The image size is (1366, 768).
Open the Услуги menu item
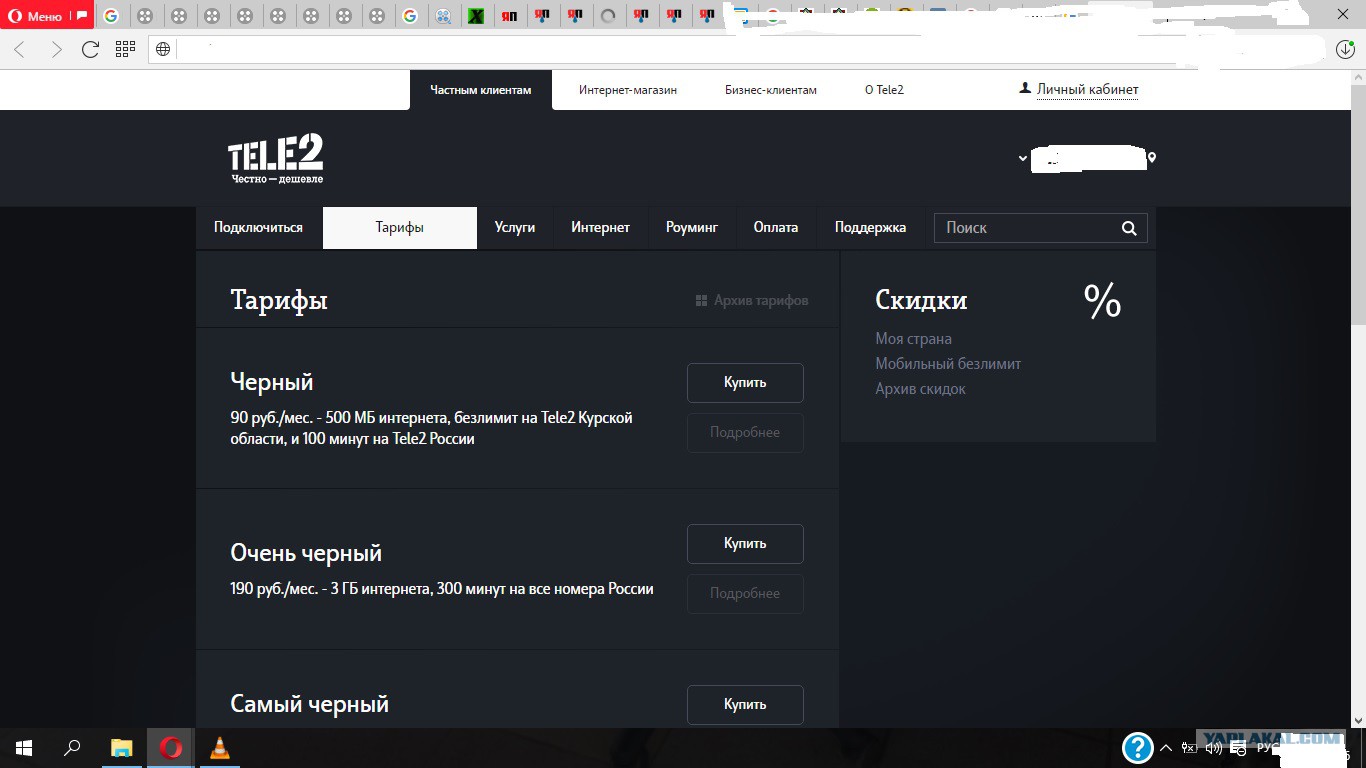[x=515, y=228]
